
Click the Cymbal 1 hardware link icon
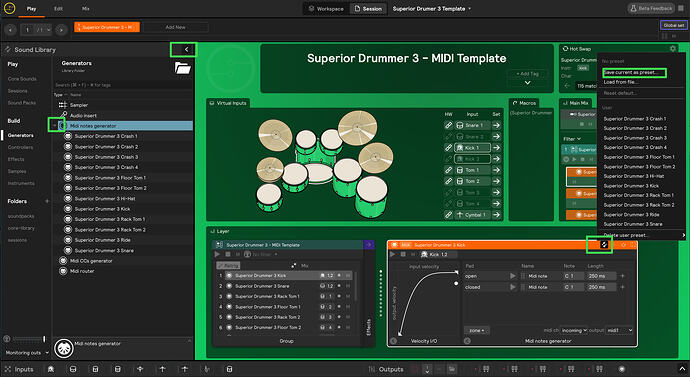[448, 215]
